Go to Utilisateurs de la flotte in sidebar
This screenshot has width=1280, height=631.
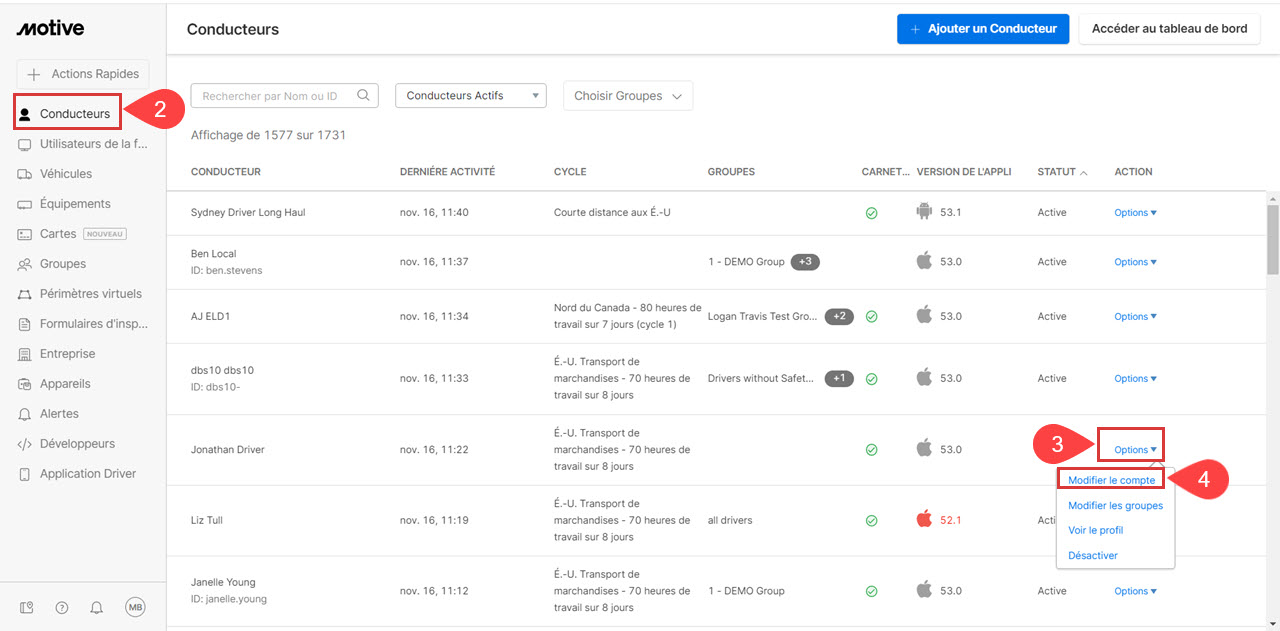tap(83, 144)
